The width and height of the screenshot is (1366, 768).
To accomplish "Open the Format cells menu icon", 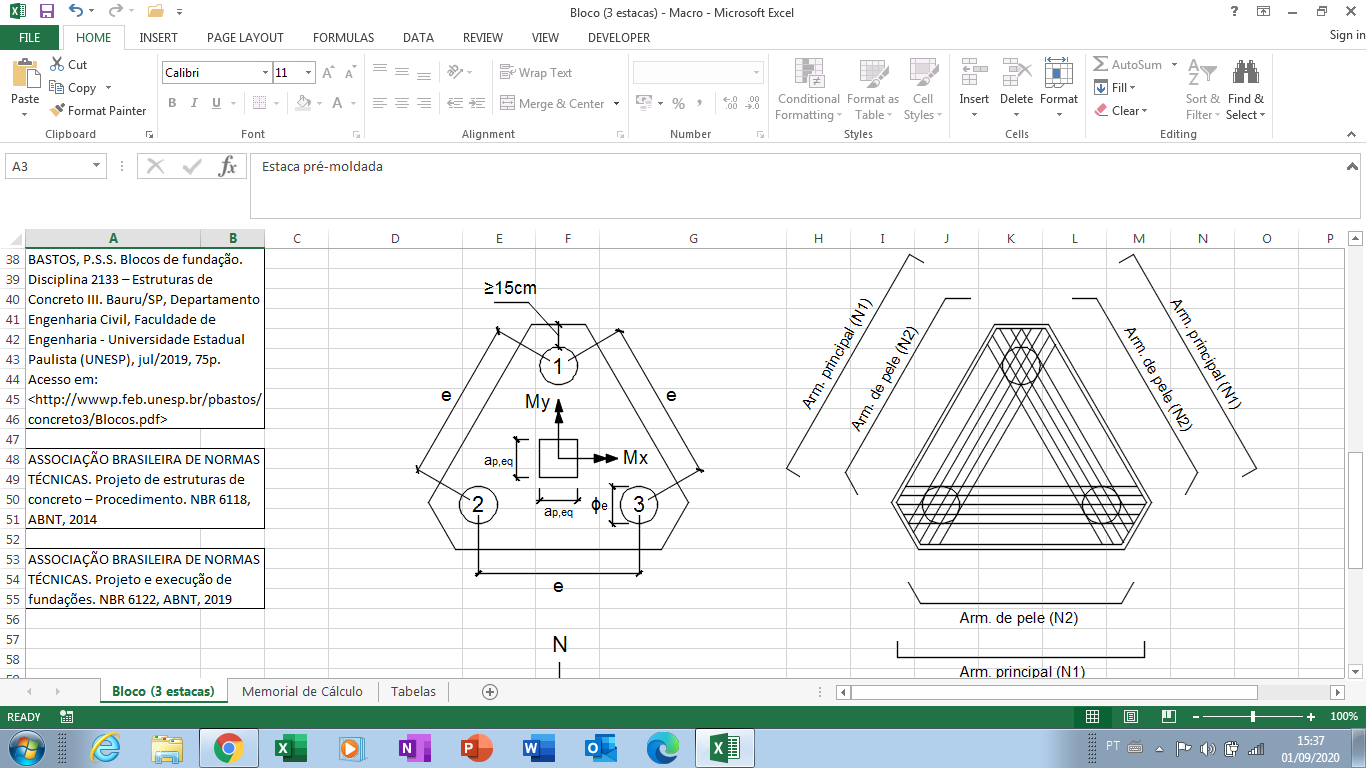I will (1058, 74).
